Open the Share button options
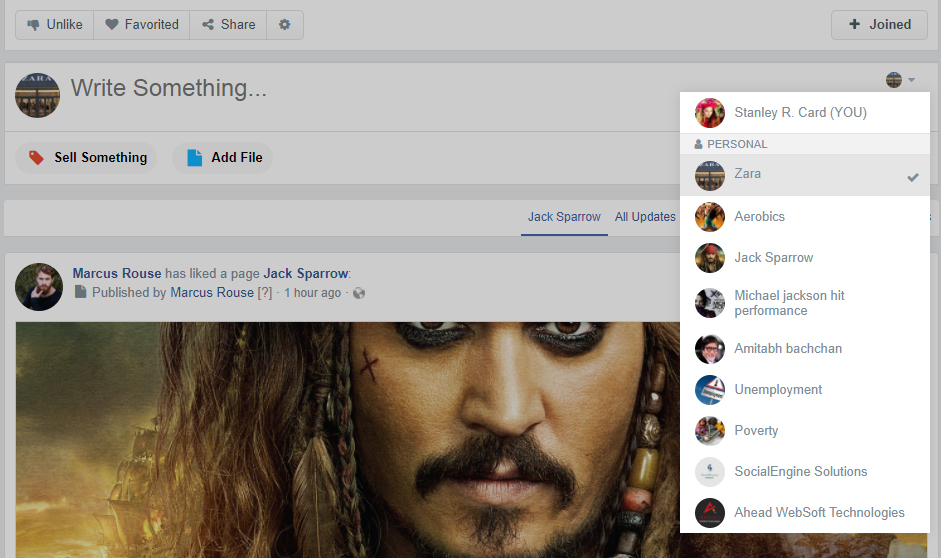 228,25
